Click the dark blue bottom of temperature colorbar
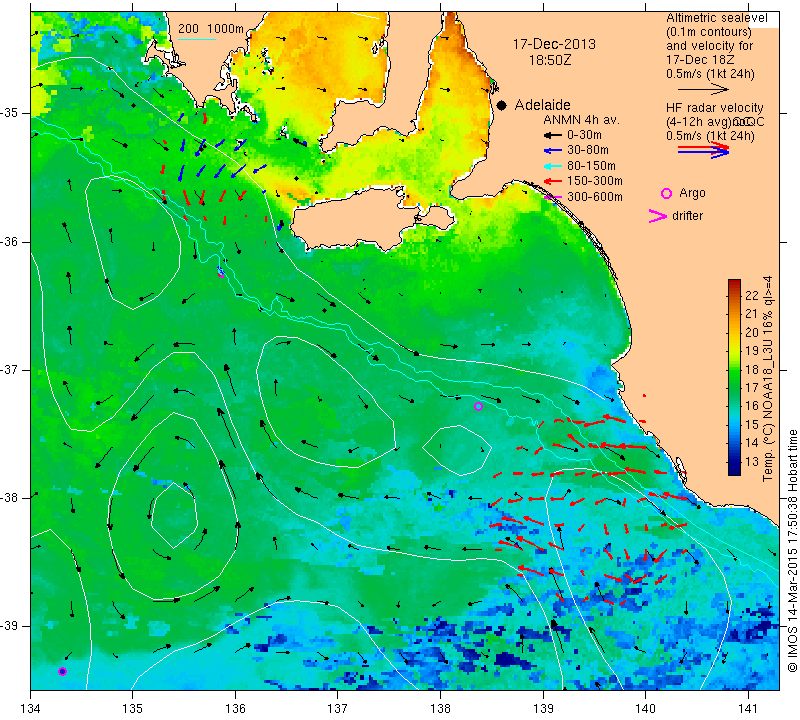The width and height of the screenshot is (800, 720). click(734, 470)
